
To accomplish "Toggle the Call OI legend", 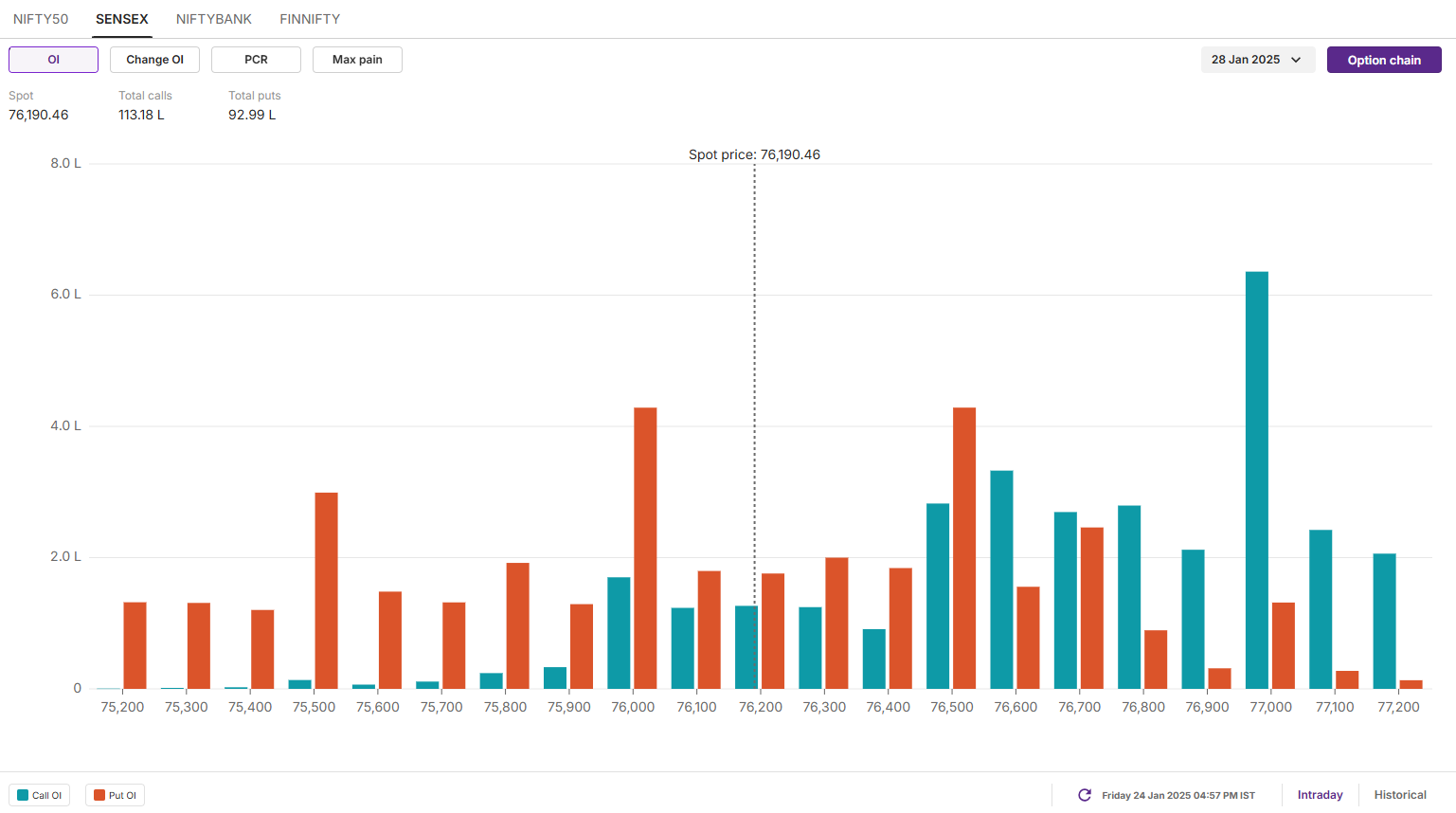I will coord(39,795).
